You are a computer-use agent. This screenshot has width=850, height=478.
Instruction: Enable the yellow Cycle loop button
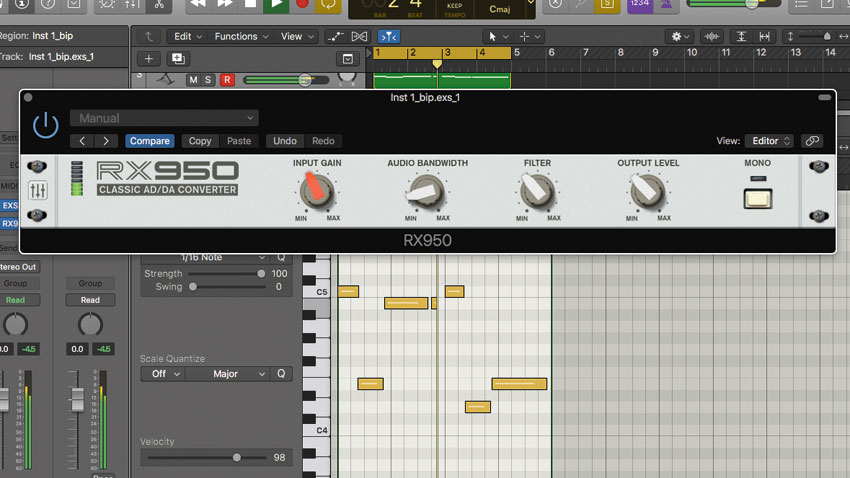click(328, 4)
